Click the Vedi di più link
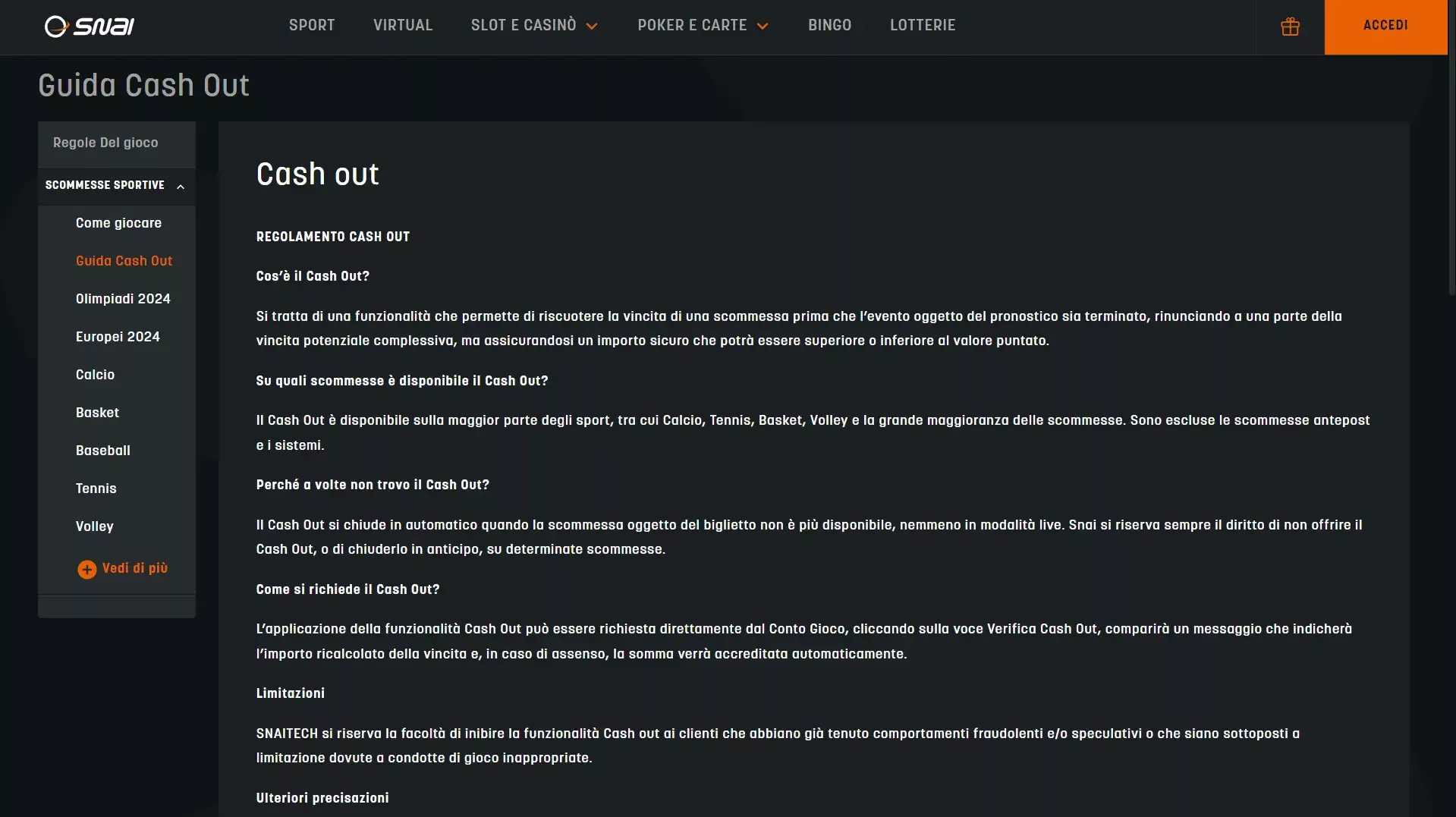1456x817 pixels. (x=135, y=569)
